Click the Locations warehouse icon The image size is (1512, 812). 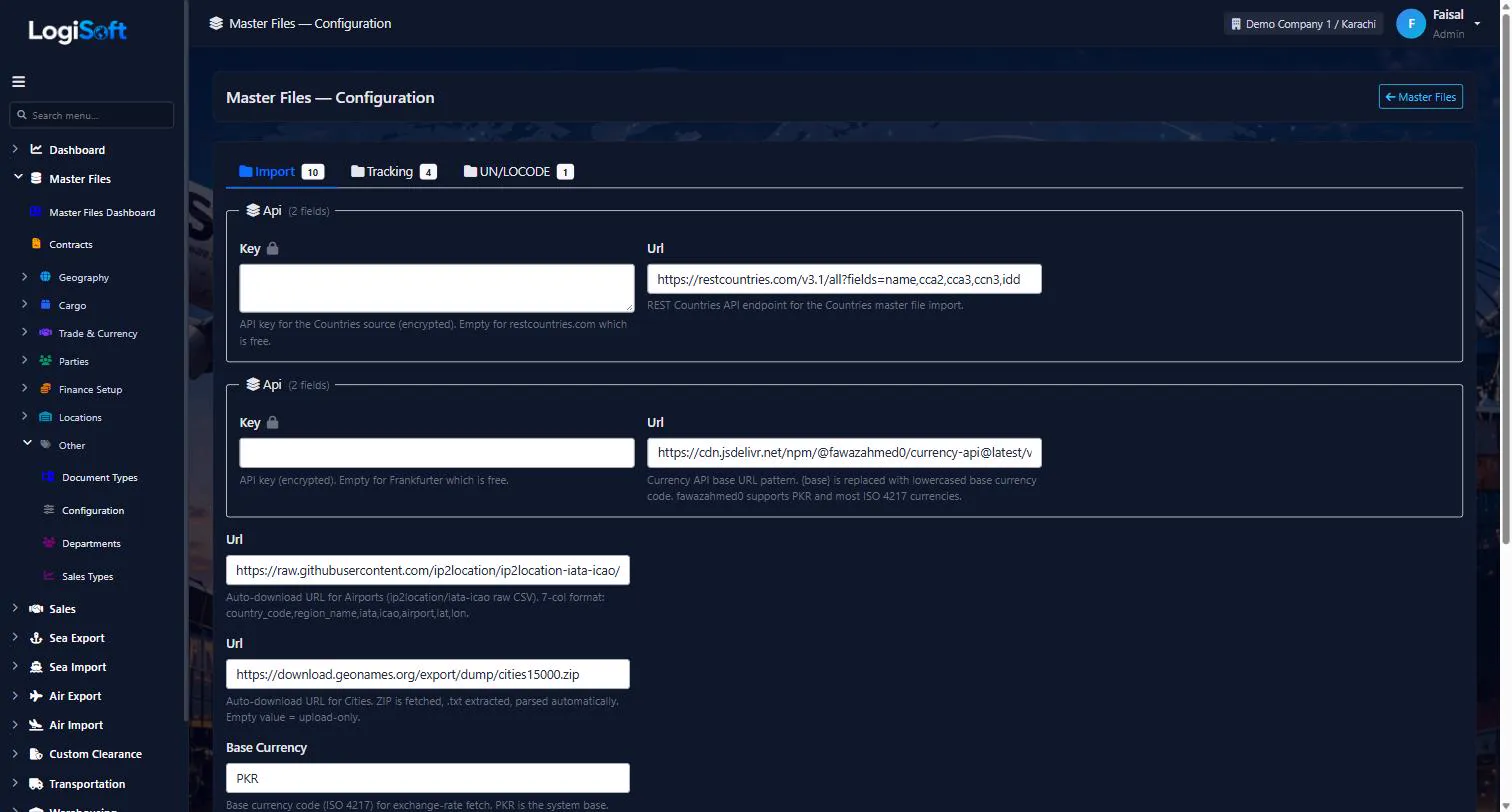pos(45,416)
